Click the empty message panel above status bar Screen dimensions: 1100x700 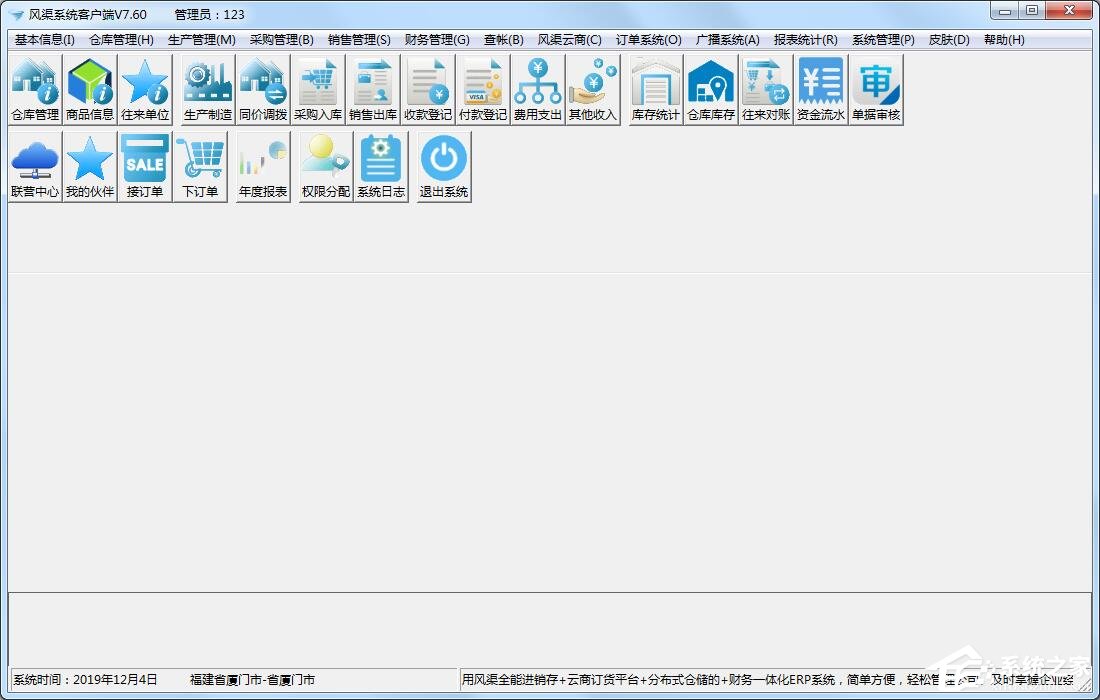(550, 627)
